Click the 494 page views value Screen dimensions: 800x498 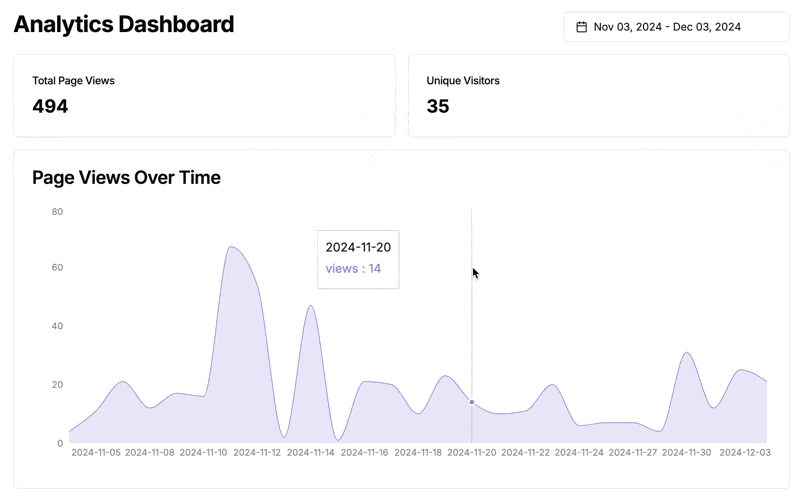click(50, 106)
